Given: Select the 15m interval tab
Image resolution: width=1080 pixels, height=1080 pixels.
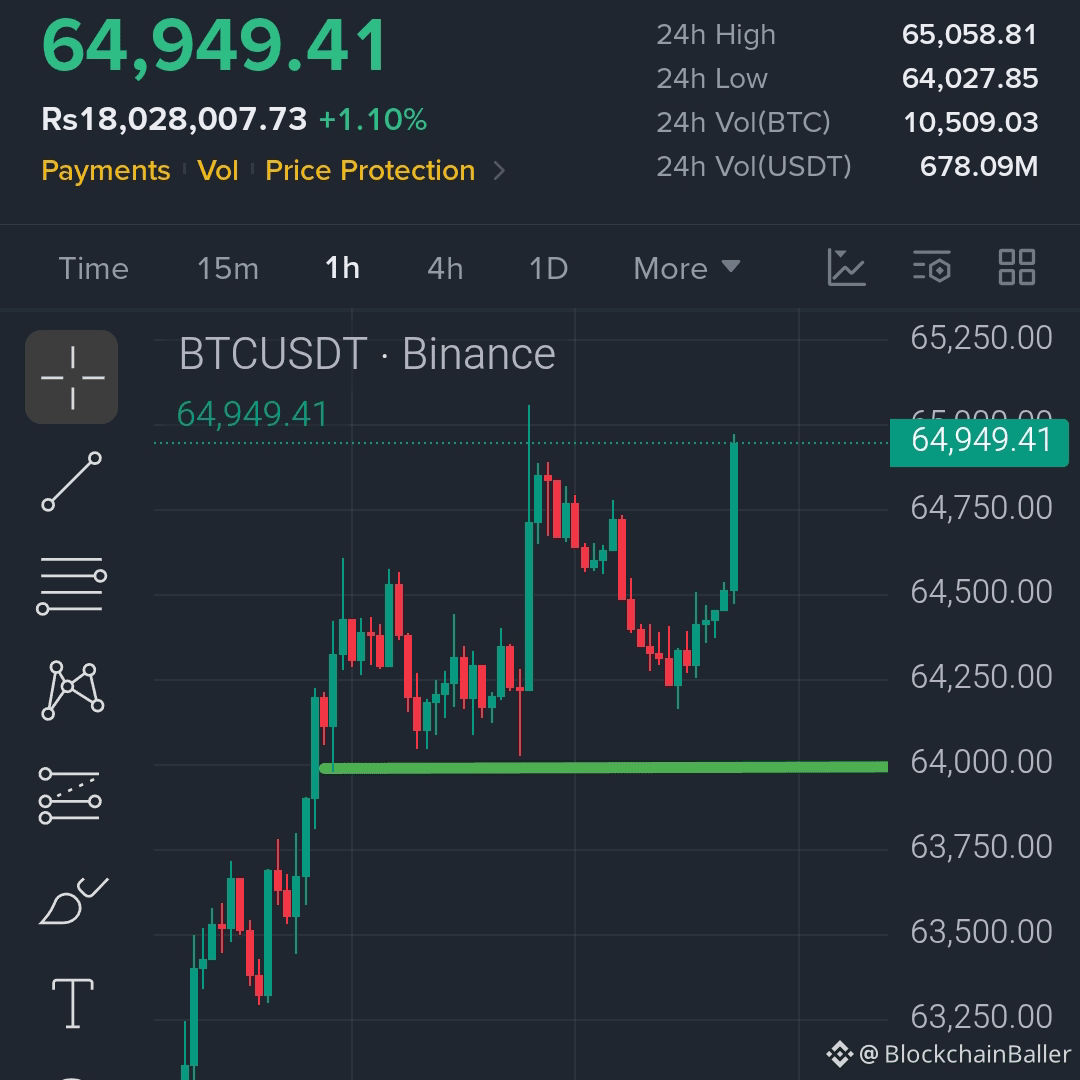Looking at the screenshot, I should 228,269.
